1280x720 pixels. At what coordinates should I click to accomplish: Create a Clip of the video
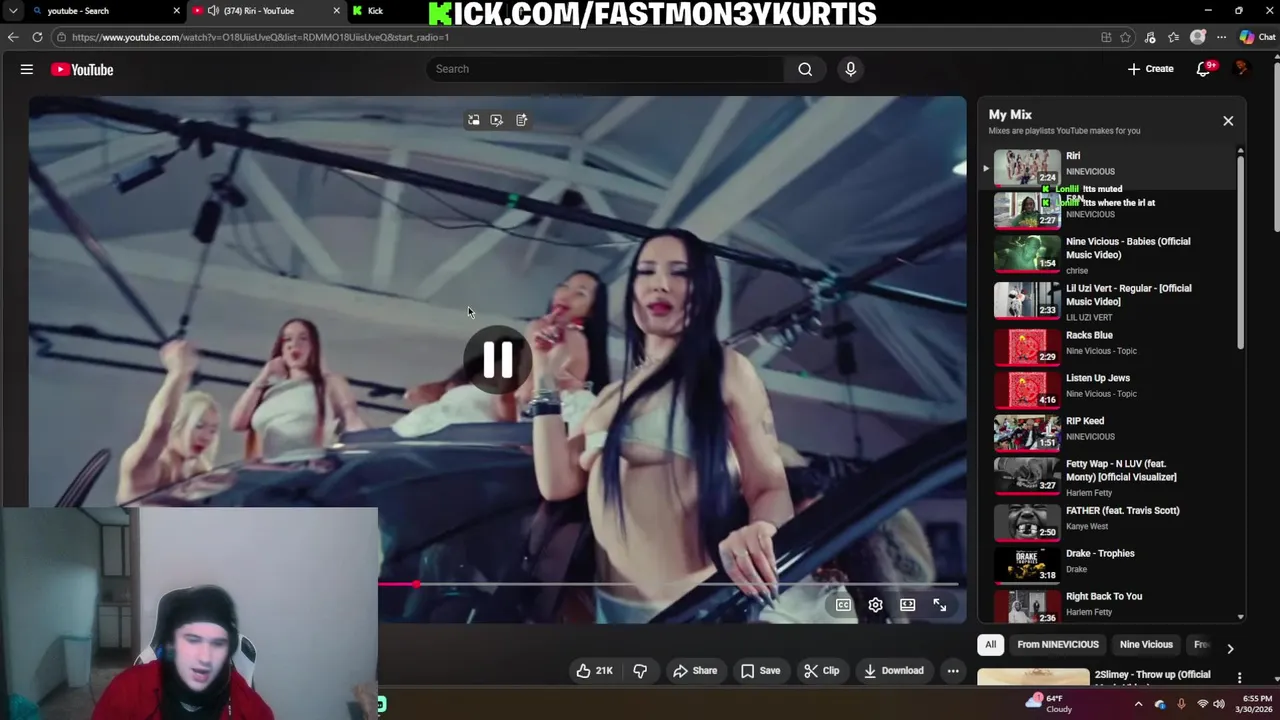(821, 671)
